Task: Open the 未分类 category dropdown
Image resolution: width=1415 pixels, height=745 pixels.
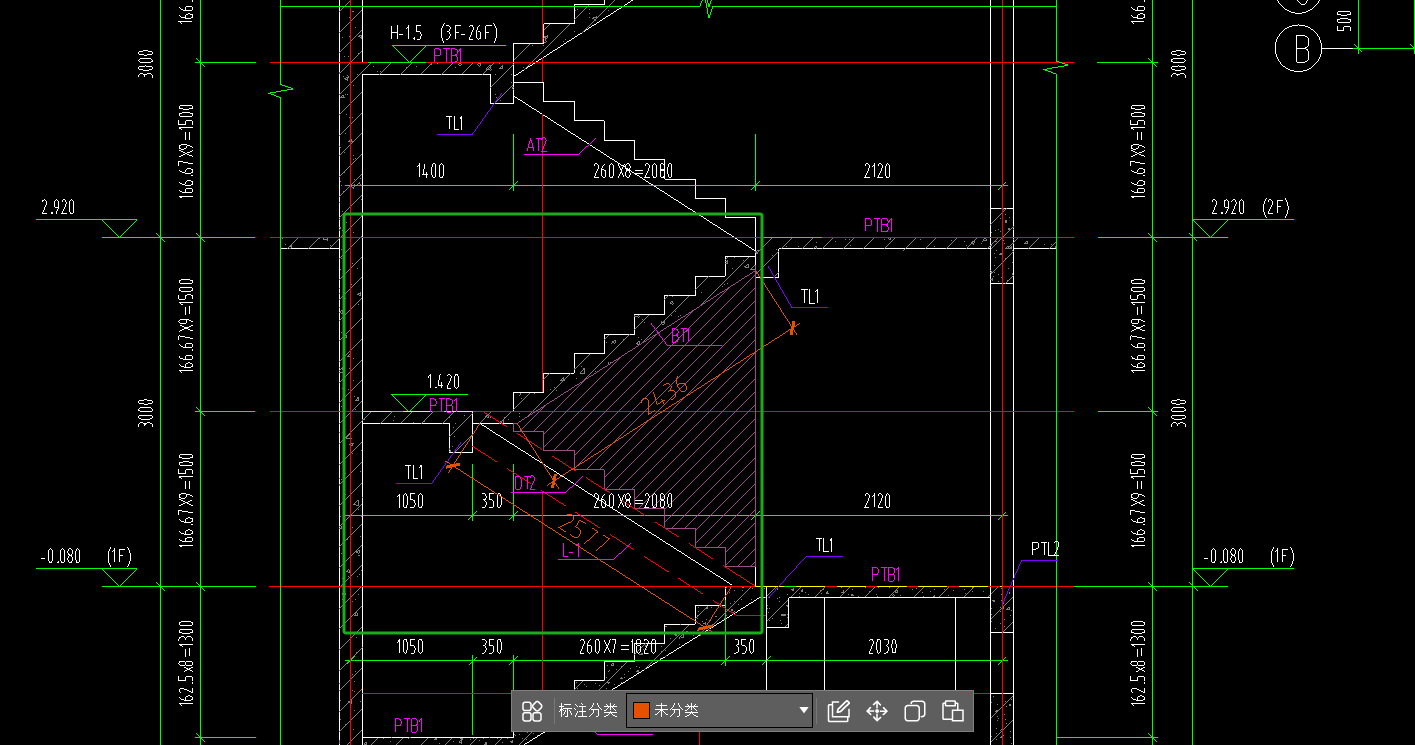Action: 719,711
